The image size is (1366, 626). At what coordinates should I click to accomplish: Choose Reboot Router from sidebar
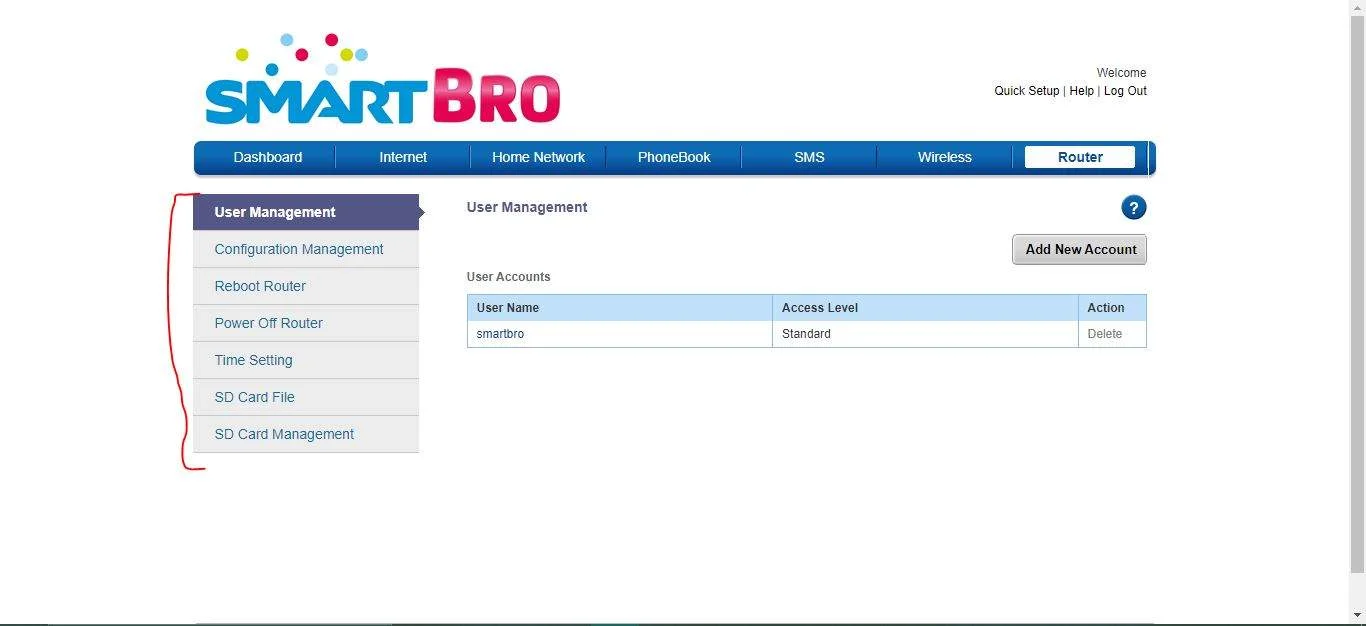tap(306, 286)
